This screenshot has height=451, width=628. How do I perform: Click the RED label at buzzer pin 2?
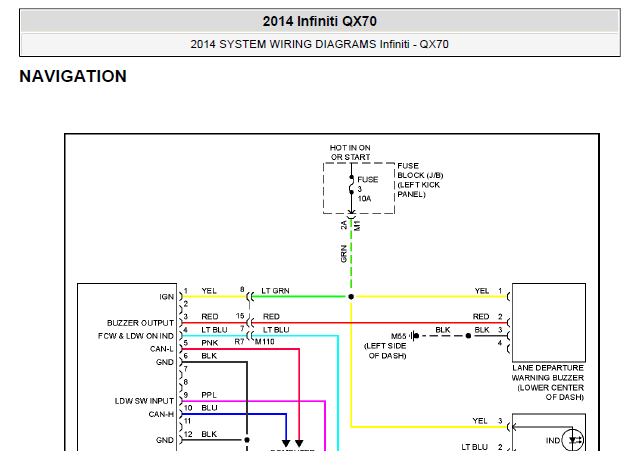click(481, 317)
